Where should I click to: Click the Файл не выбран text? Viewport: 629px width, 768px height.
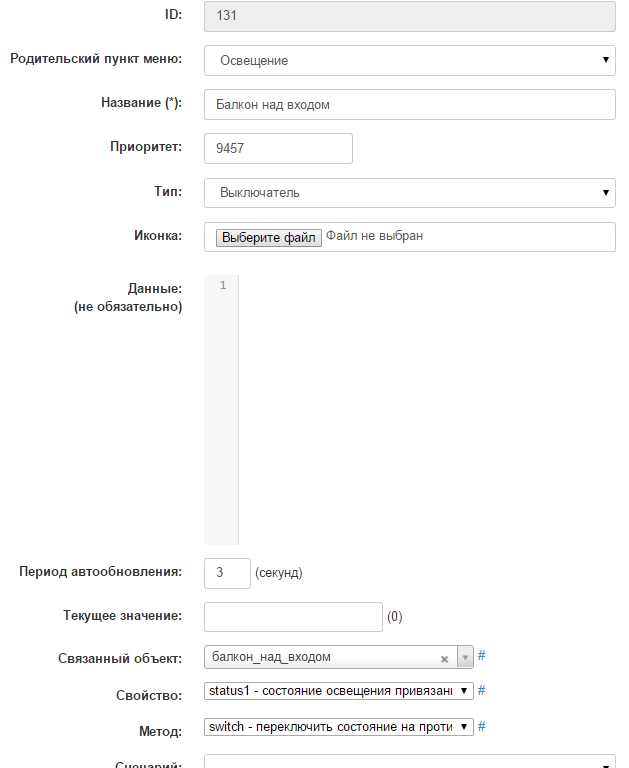pos(375,237)
